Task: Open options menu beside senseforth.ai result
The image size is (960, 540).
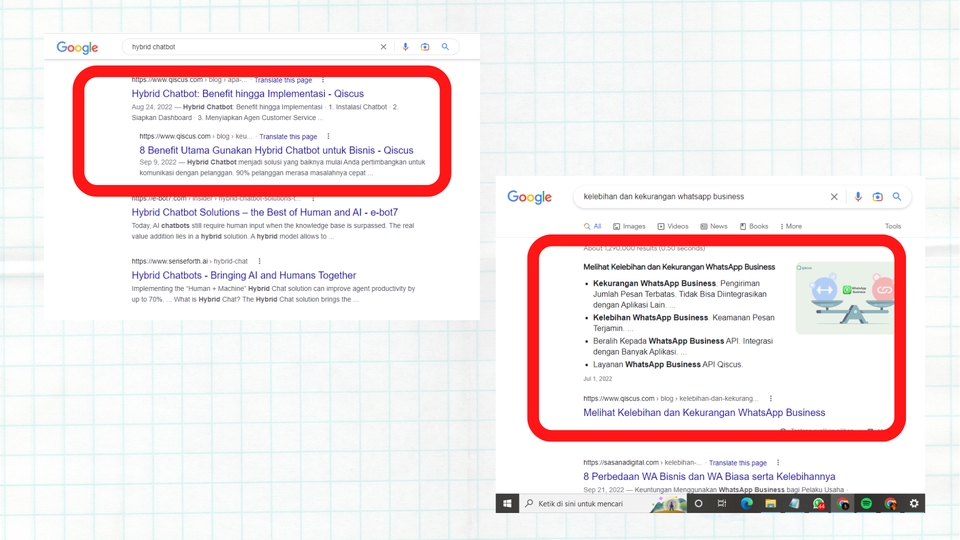Action: [x=260, y=261]
